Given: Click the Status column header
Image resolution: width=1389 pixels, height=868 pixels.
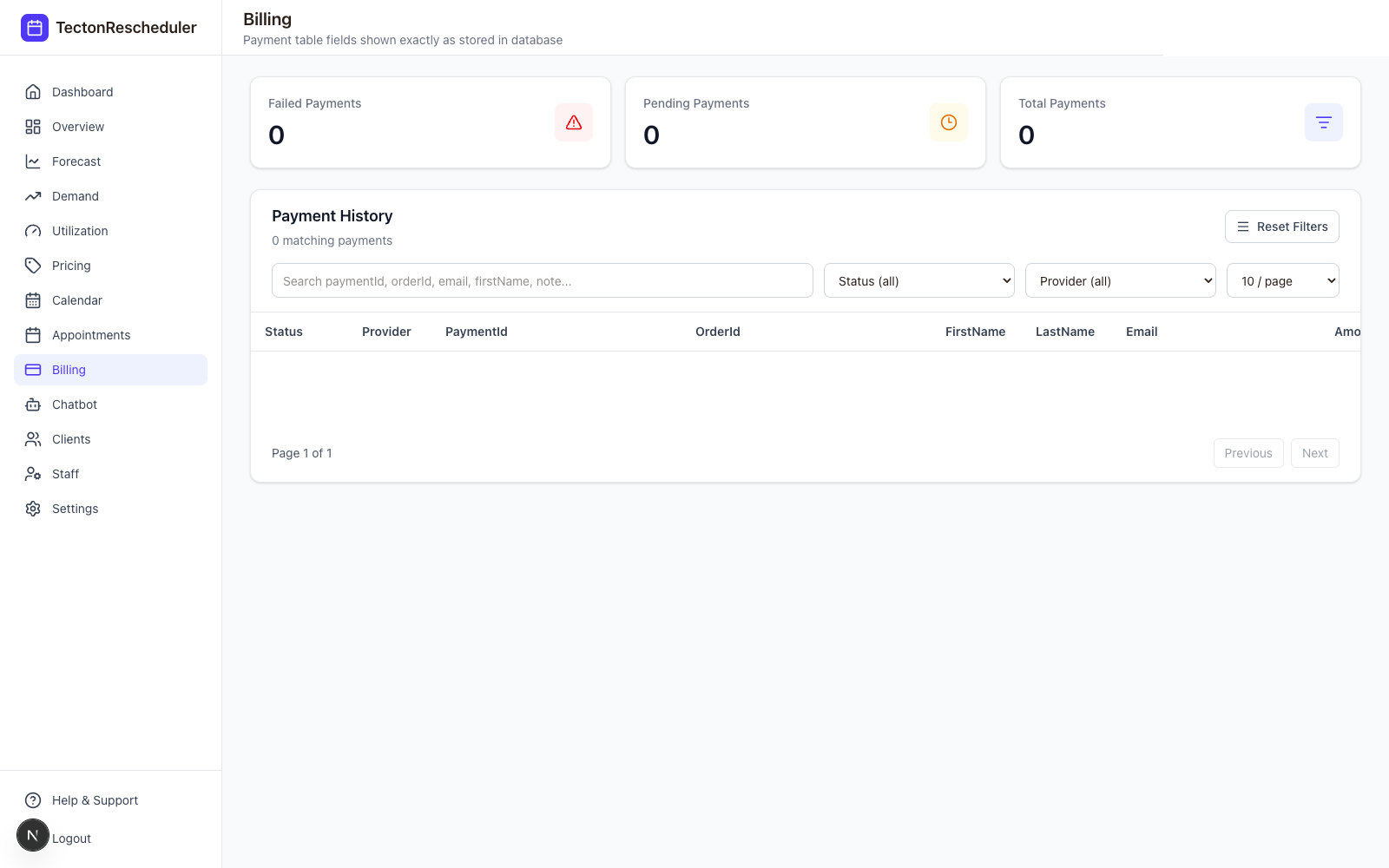Looking at the screenshot, I should pos(284,332).
